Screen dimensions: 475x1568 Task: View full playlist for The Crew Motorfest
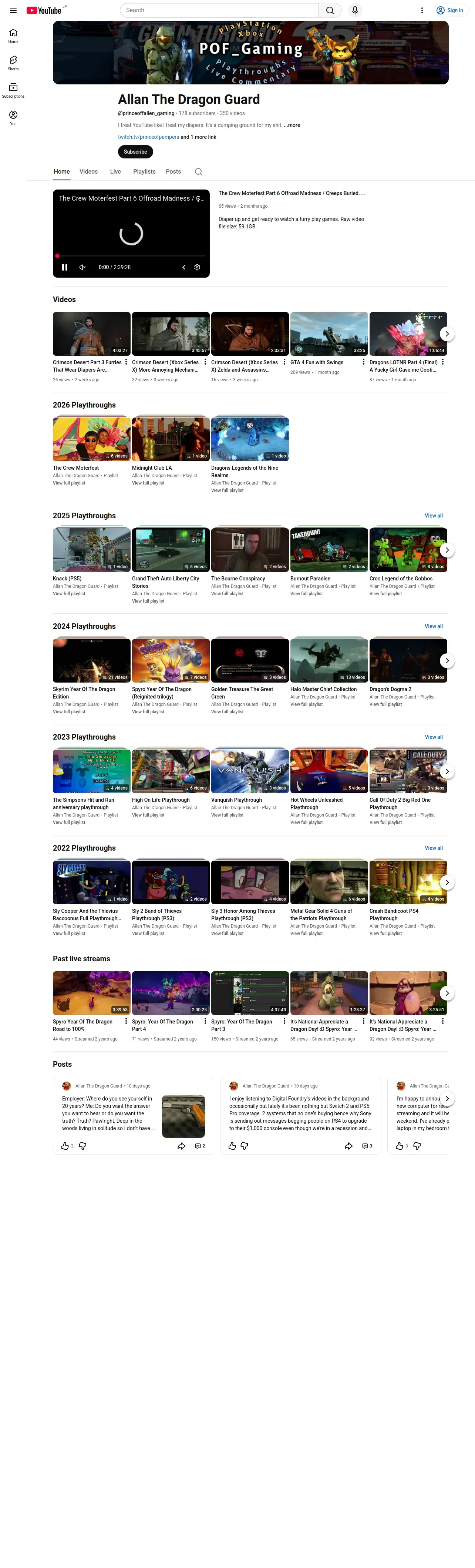[69, 483]
